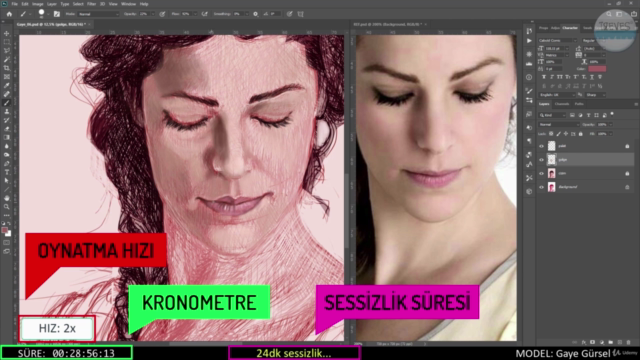Click the Play actions panel icon
This screenshot has height=360, width=640.
(x=529, y=41)
